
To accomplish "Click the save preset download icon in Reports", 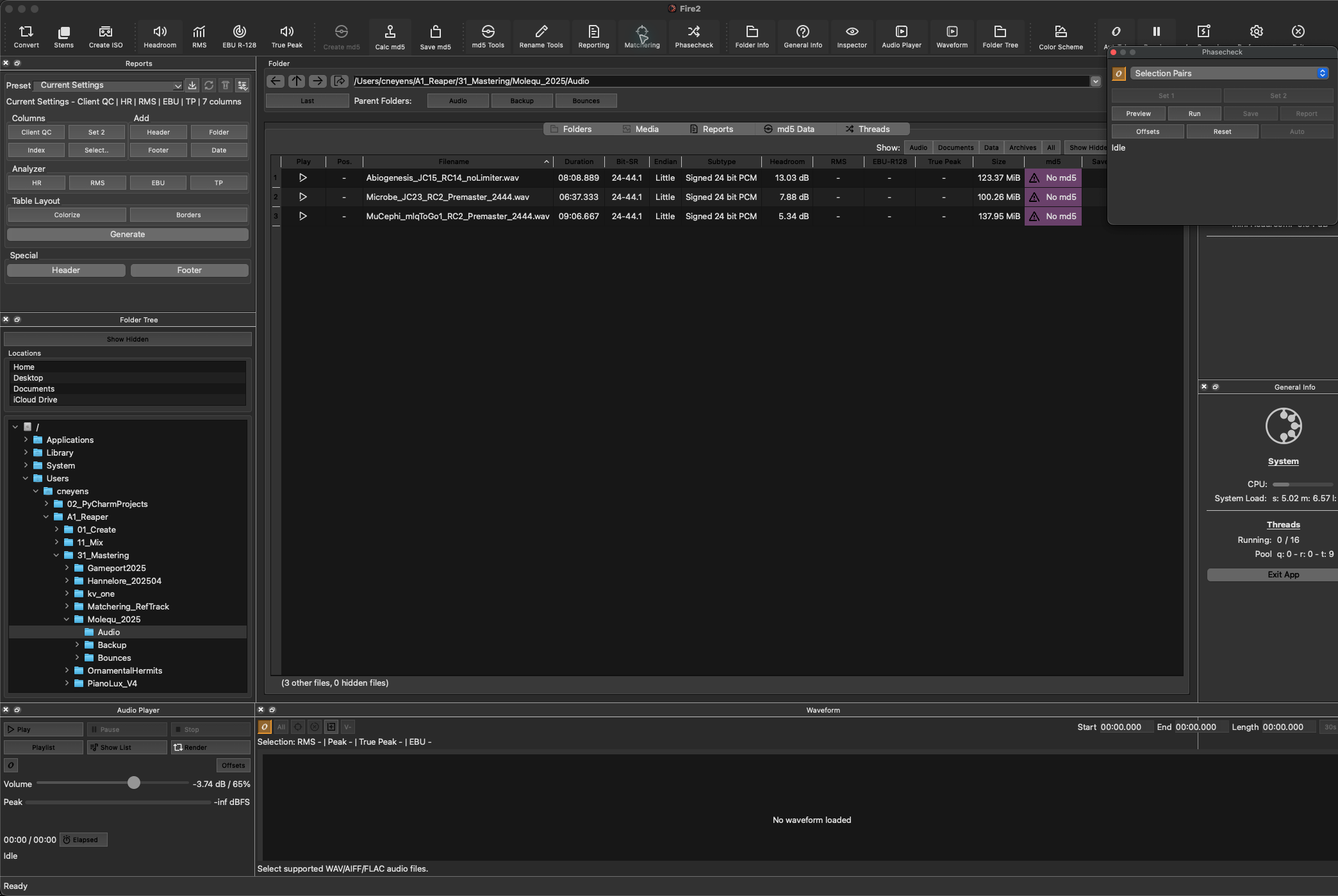I will point(192,85).
